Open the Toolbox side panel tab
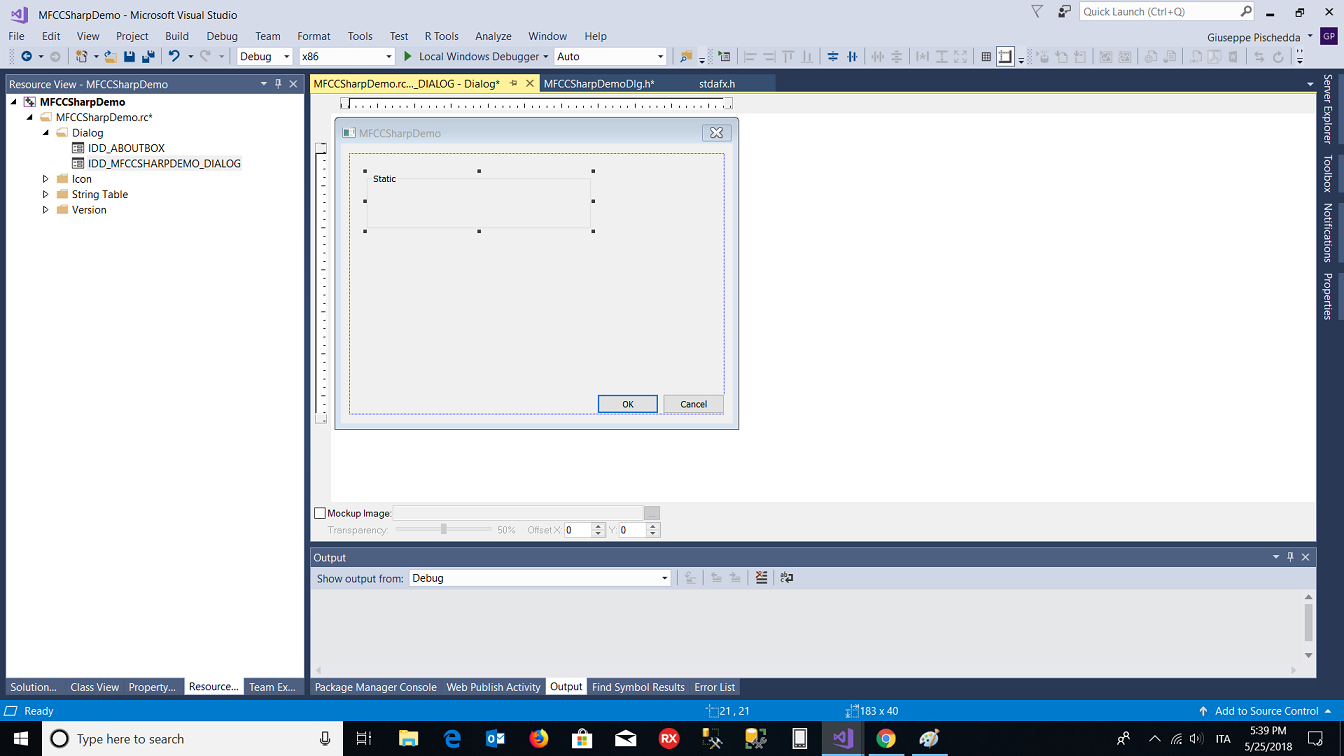This screenshot has height=756, width=1344. pos(1328,173)
